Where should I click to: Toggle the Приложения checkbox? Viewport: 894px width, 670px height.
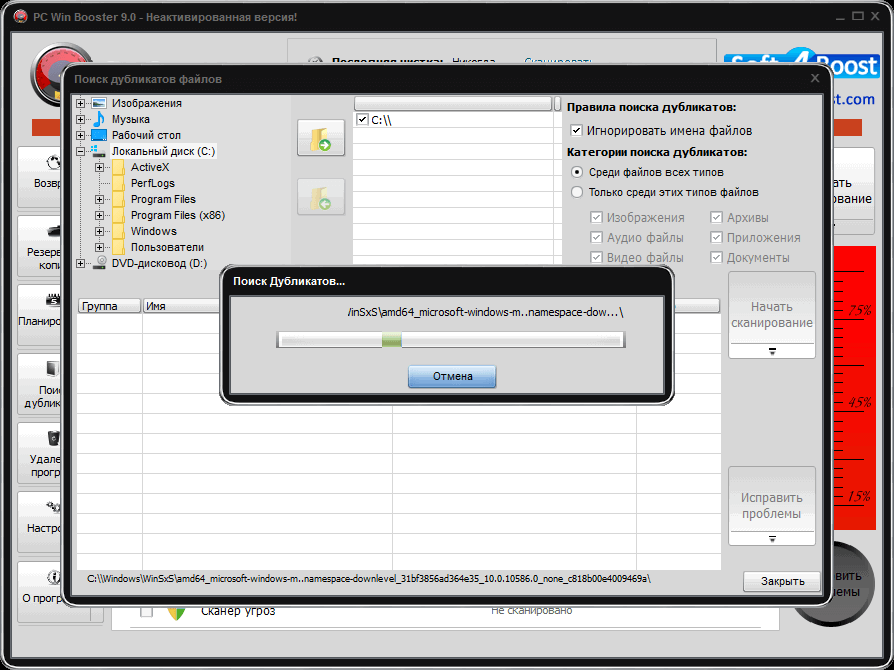[717, 237]
